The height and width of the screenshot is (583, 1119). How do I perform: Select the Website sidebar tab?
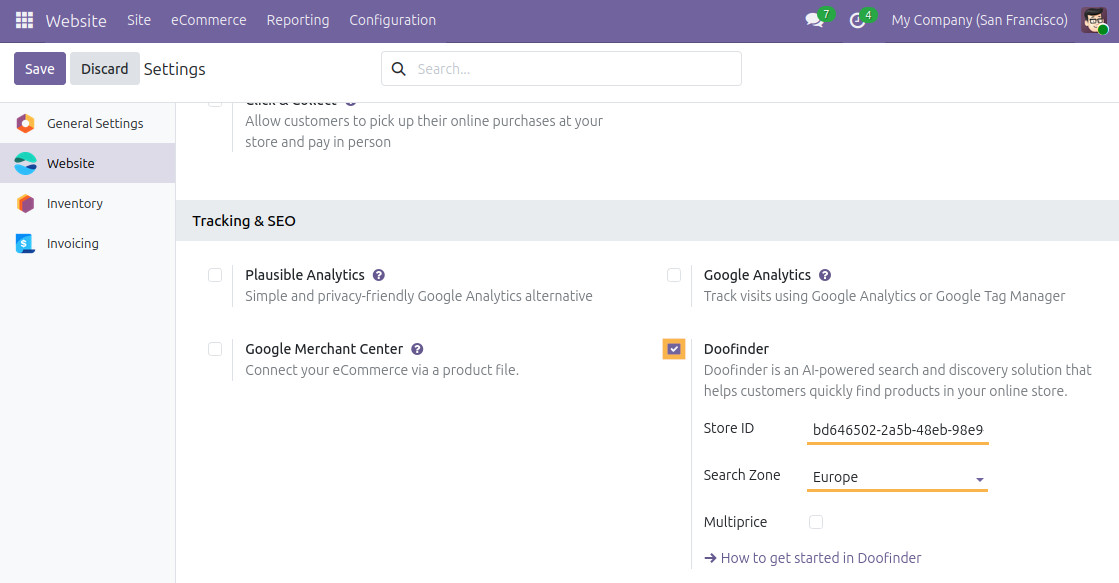[87, 163]
